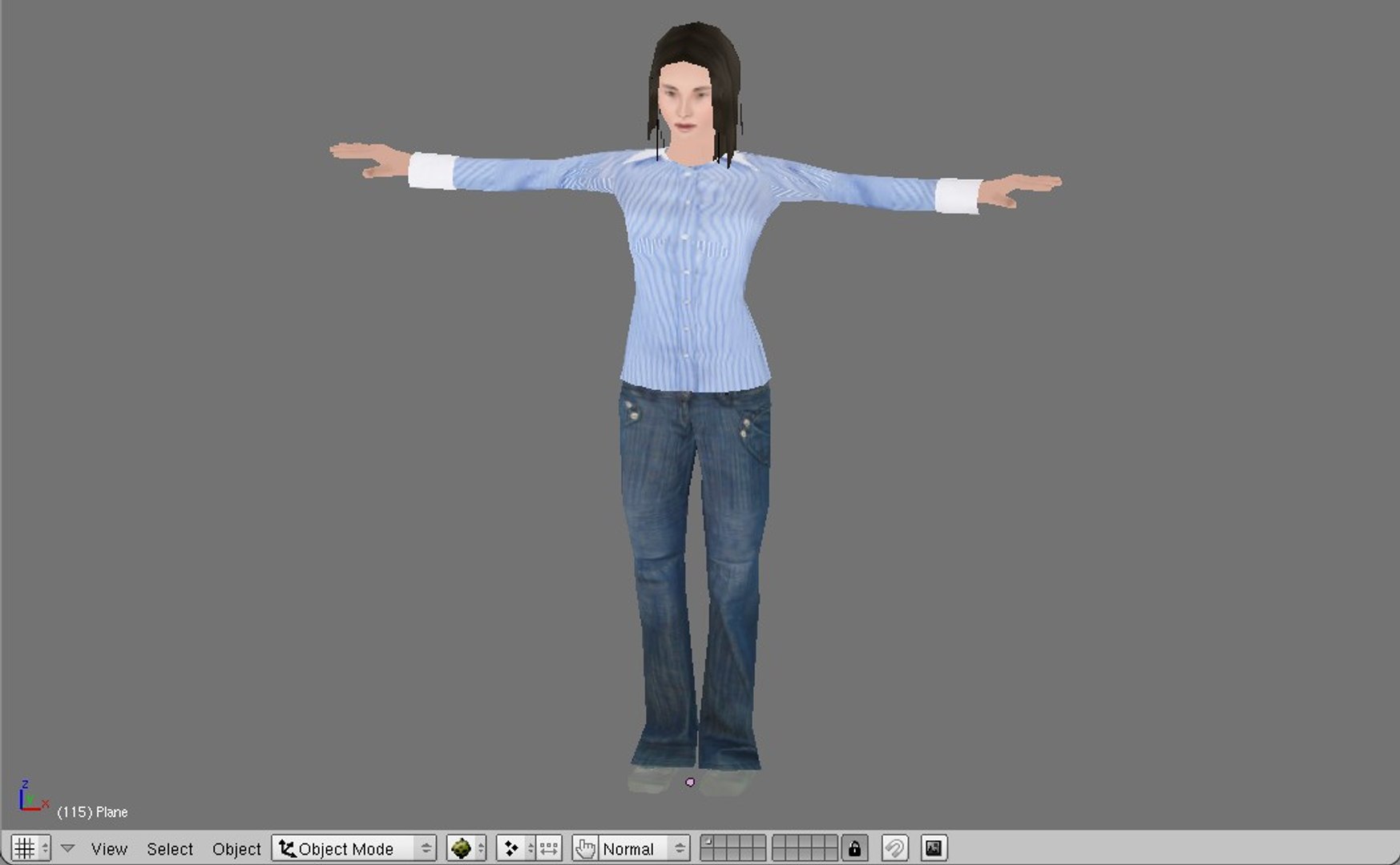Click the "(115) Plane" object label
The width and height of the screenshot is (1400, 865).
92,812
